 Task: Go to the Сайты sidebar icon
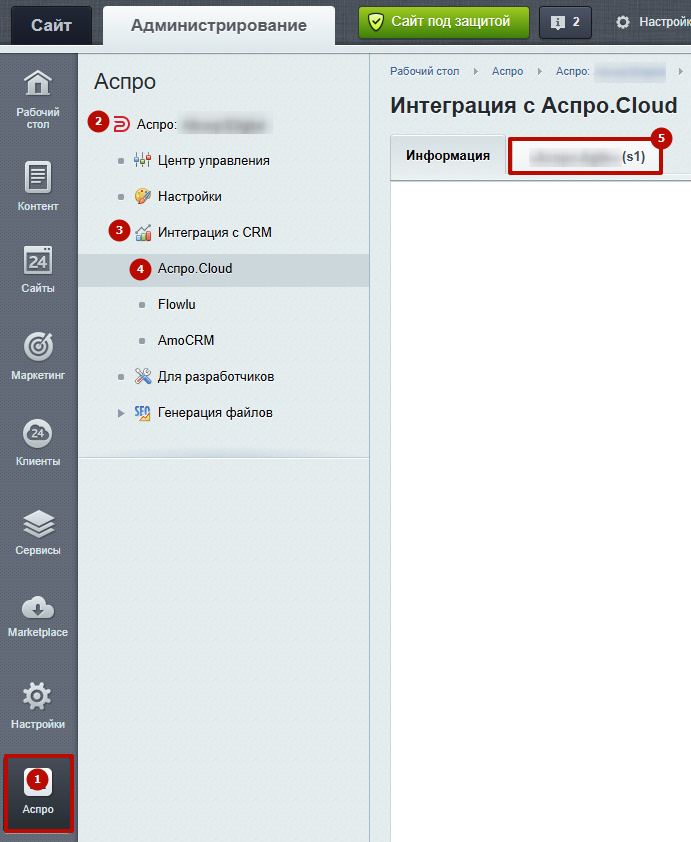pos(38,268)
